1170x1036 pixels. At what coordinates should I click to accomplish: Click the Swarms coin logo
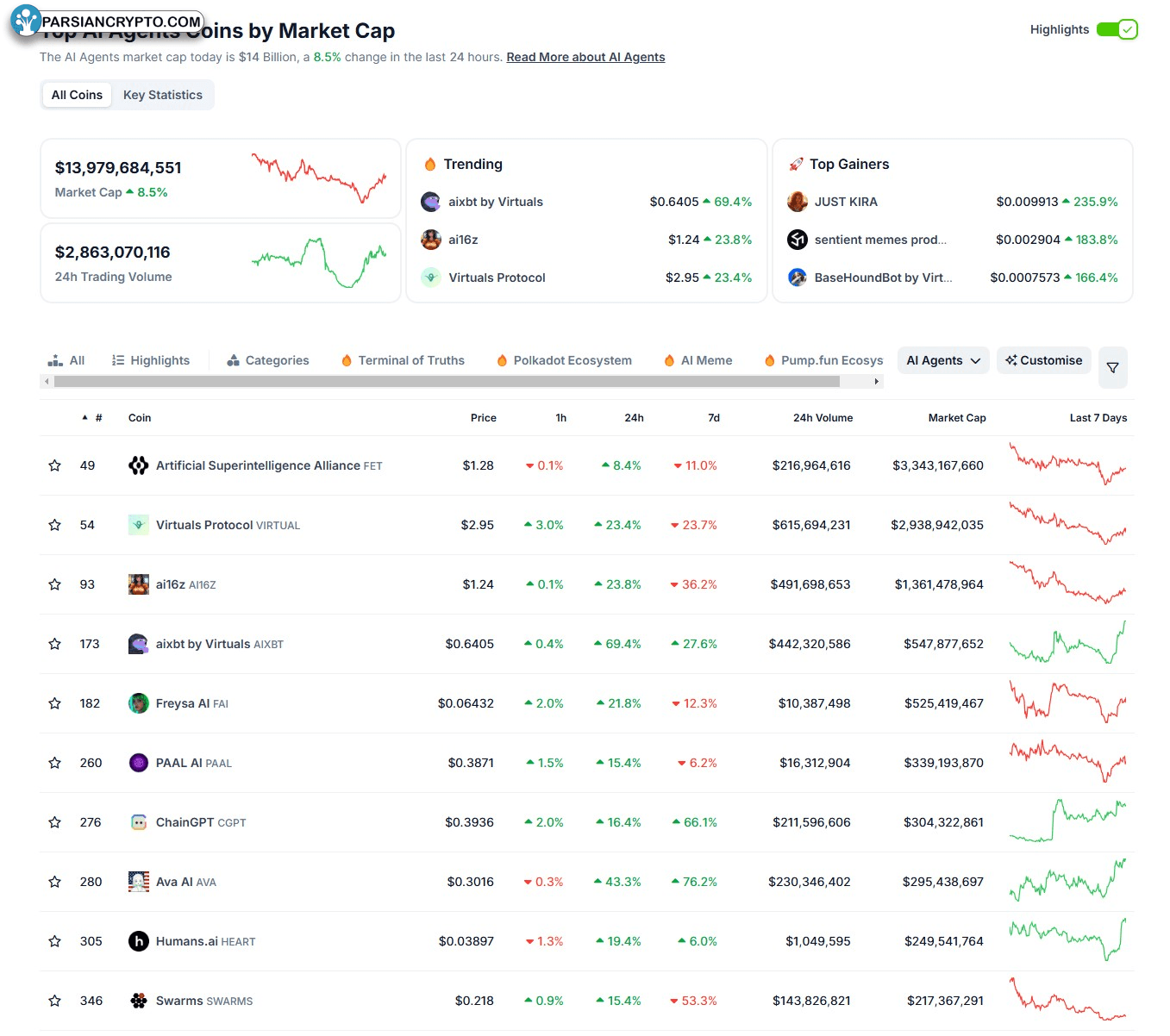[138, 1001]
